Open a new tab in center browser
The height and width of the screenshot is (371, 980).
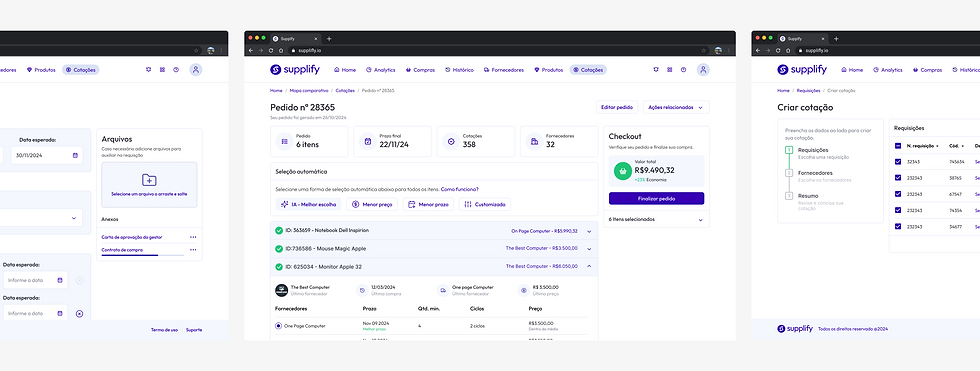point(329,39)
